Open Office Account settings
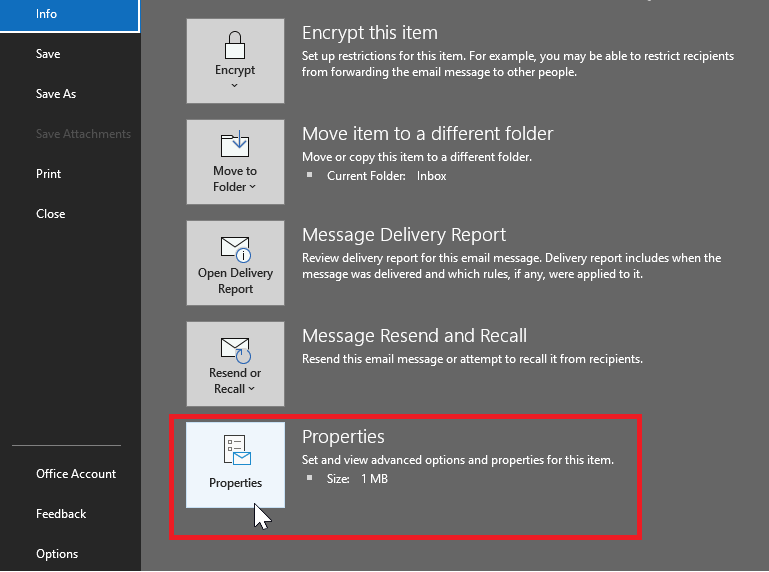The image size is (769, 572). 76,474
